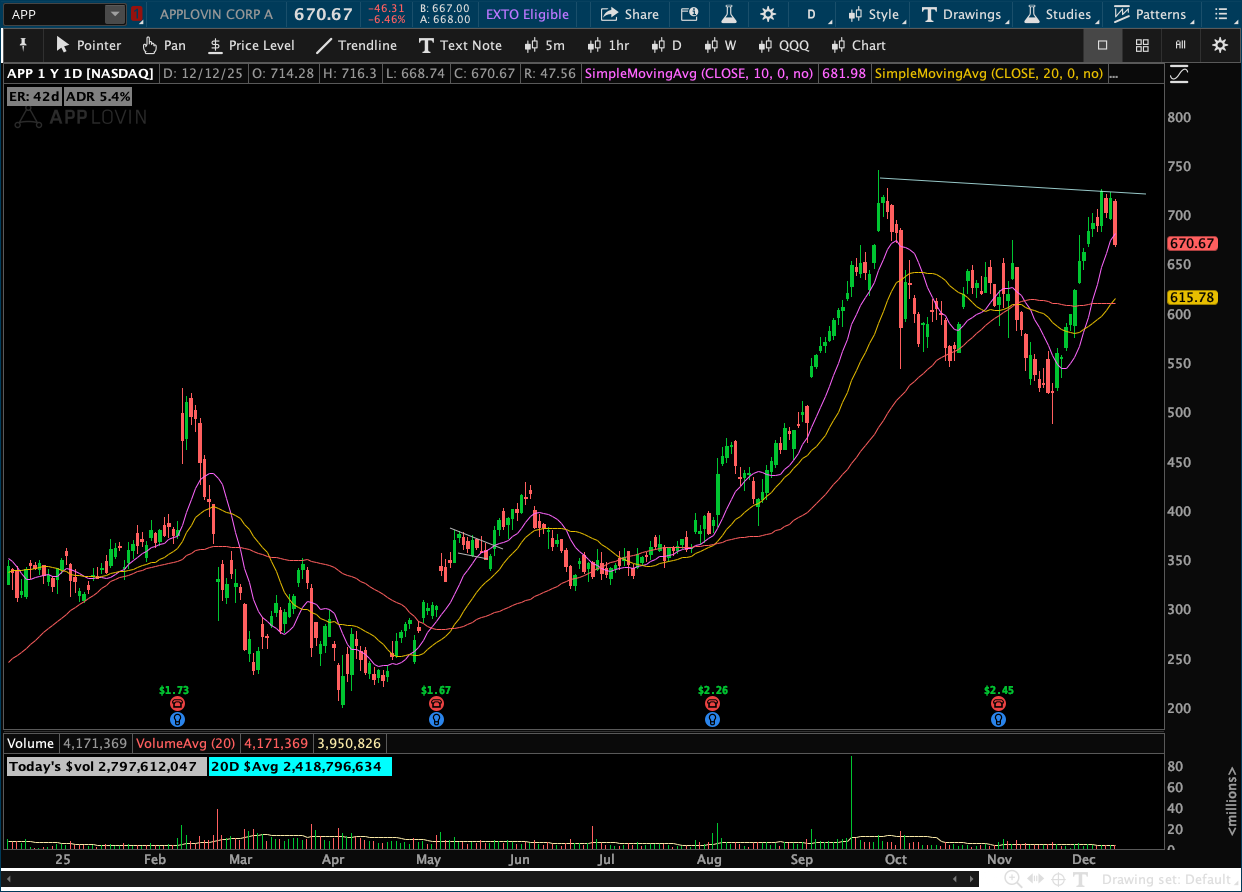This screenshot has width=1242, height=892.
Task: Click the lightbulb event icon under $1.67
Action: pyautogui.click(x=436, y=719)
